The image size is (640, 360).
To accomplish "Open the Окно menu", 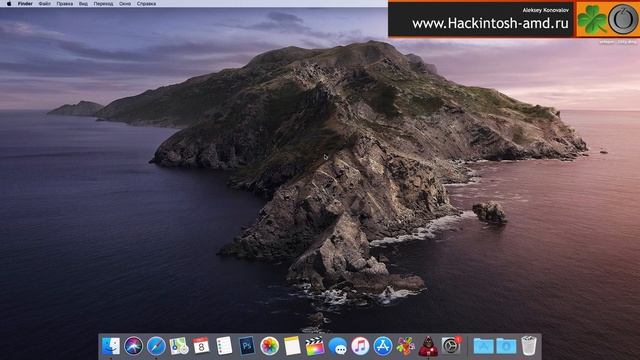I will (125, 4).
